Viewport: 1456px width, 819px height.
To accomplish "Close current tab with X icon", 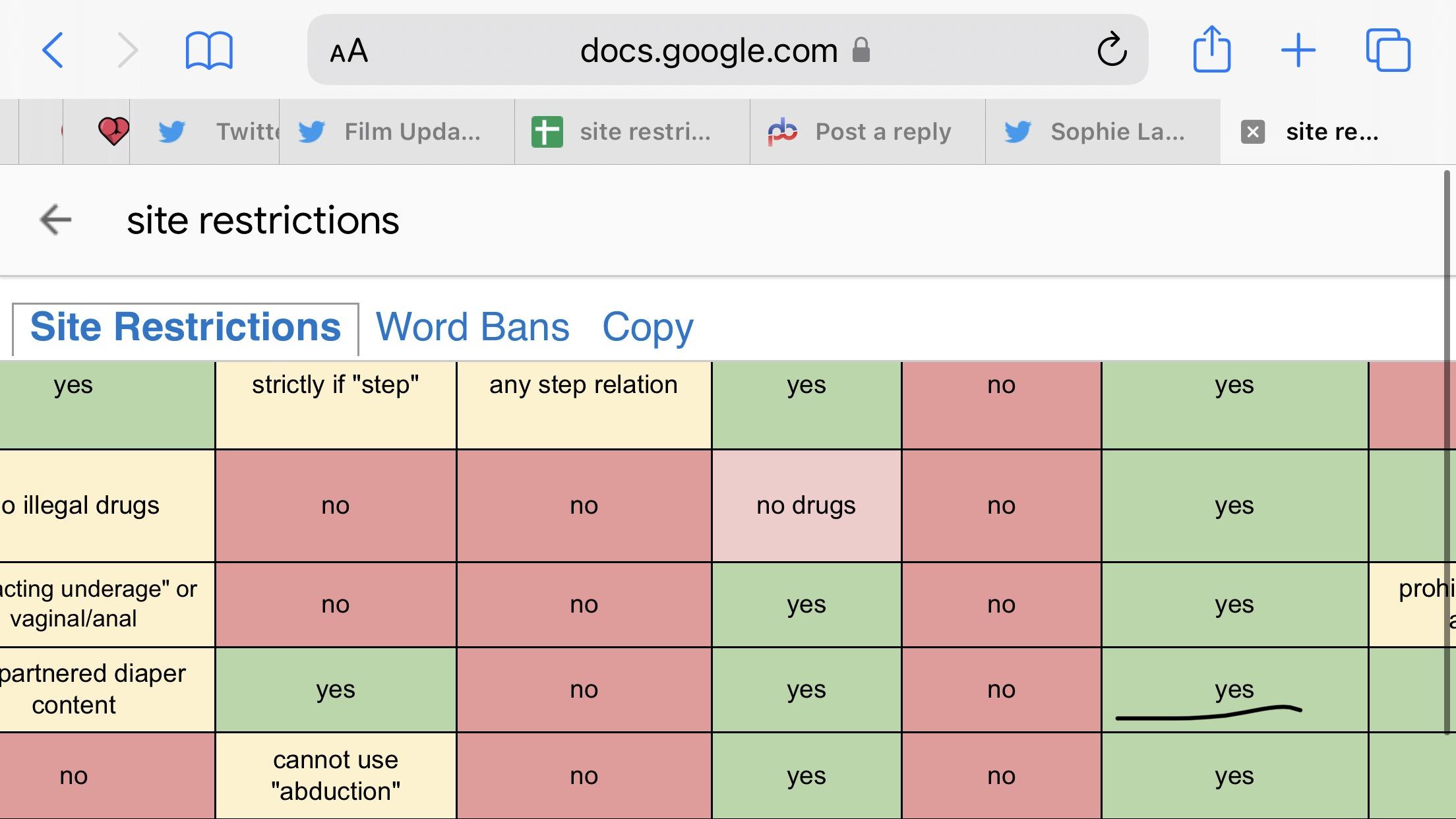I will point(1252,132).
